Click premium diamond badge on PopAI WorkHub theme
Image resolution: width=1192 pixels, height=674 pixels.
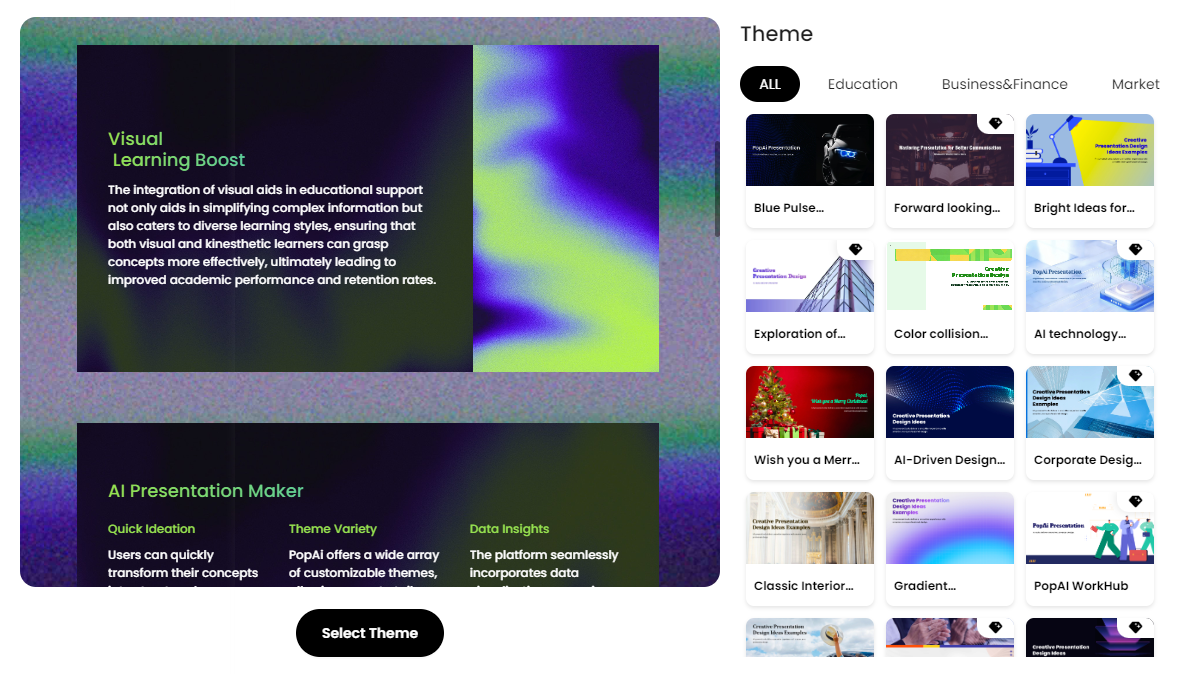[x=1135, y=502]
